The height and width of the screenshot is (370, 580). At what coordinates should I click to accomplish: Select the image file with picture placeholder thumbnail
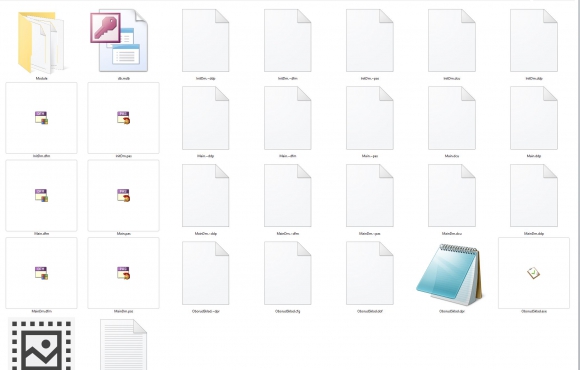click(41, 344)
